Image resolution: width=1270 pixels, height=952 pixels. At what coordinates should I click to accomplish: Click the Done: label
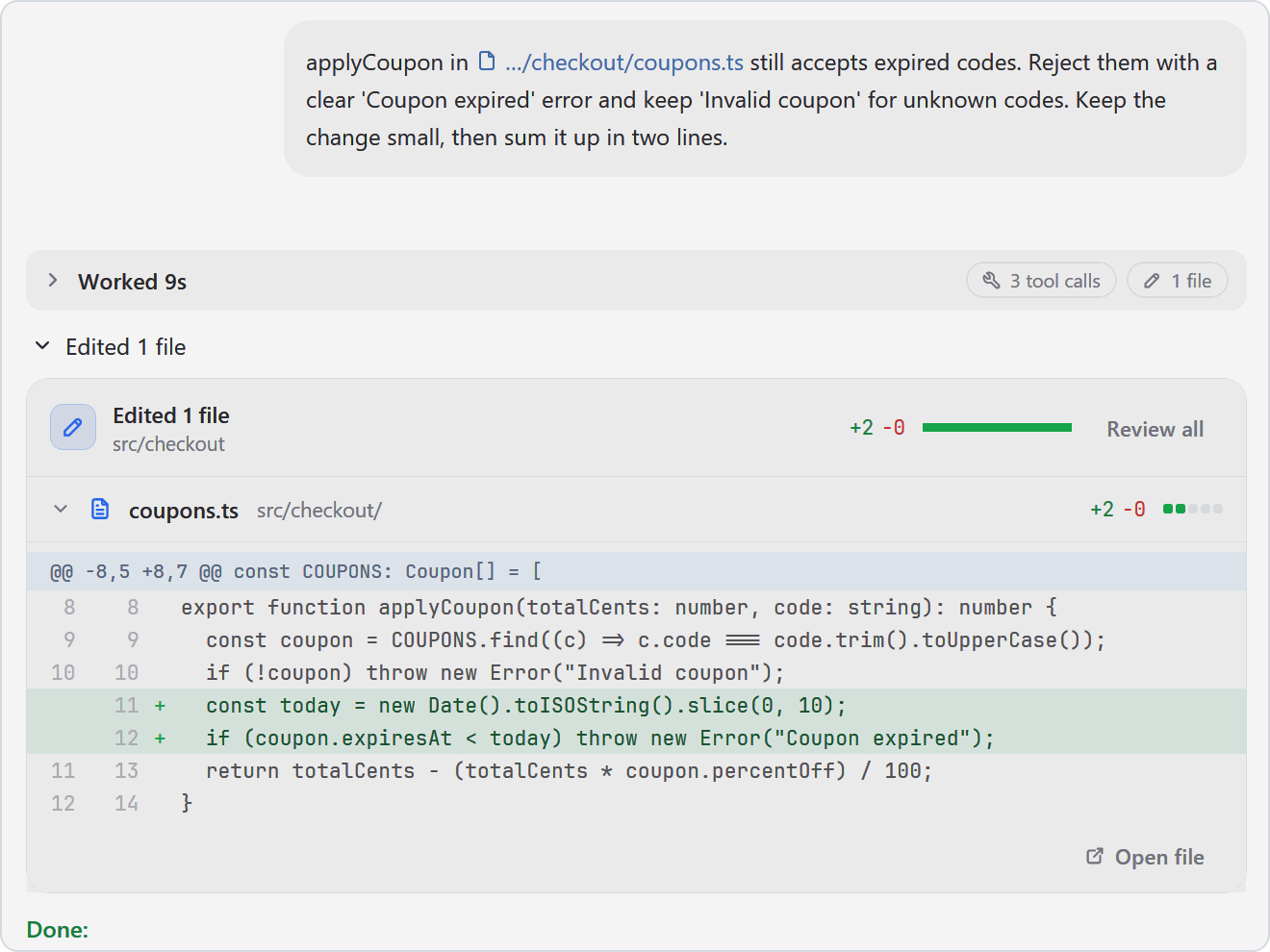click(x=58, y=930)
